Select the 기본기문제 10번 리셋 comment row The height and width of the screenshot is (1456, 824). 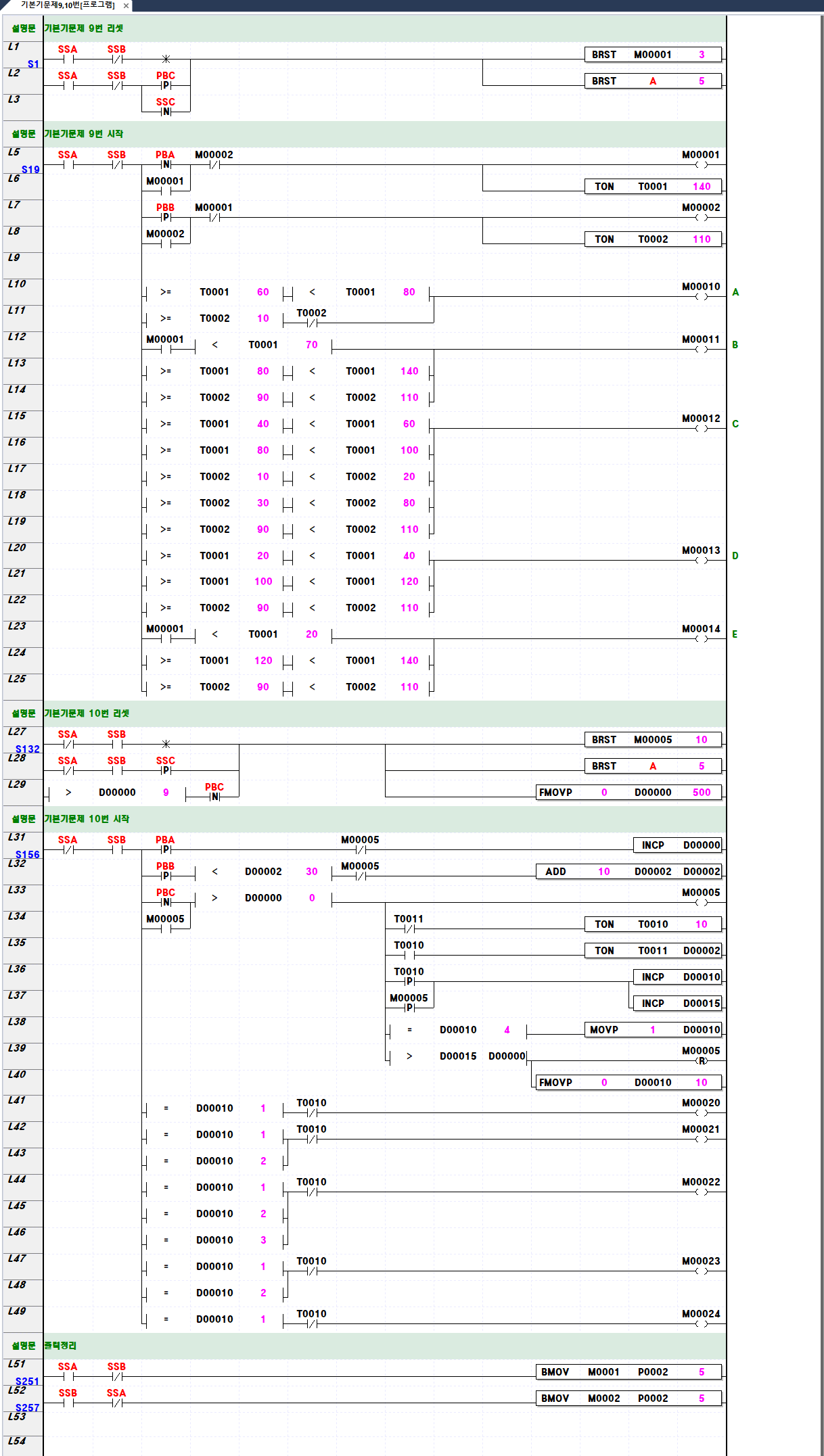click(87, 713)
